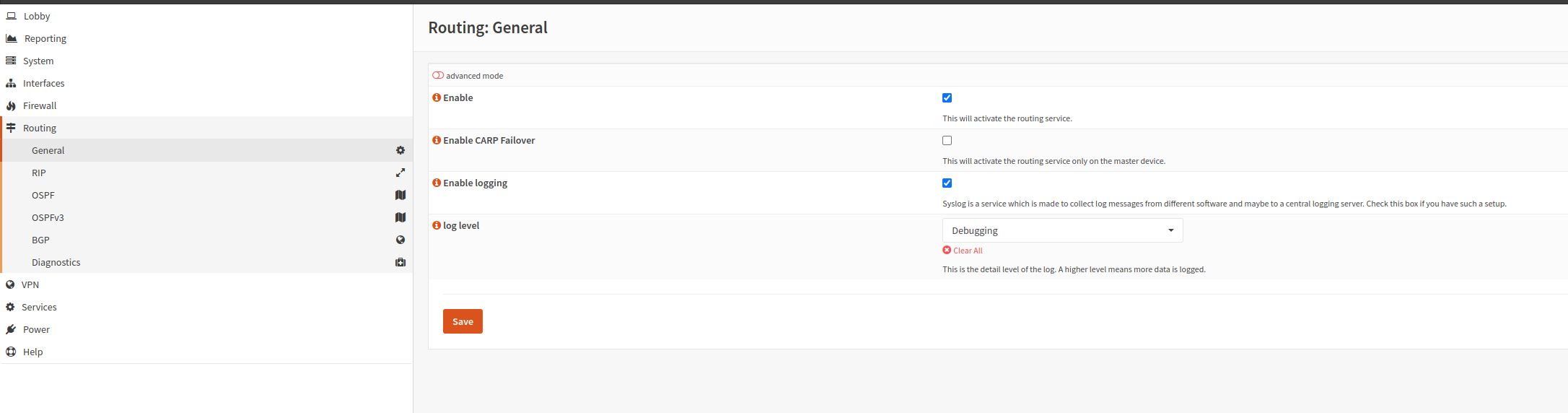Click the Help lifebuoy icon
This screenshot has width=1568, height=413.
[x=11, y=352]
